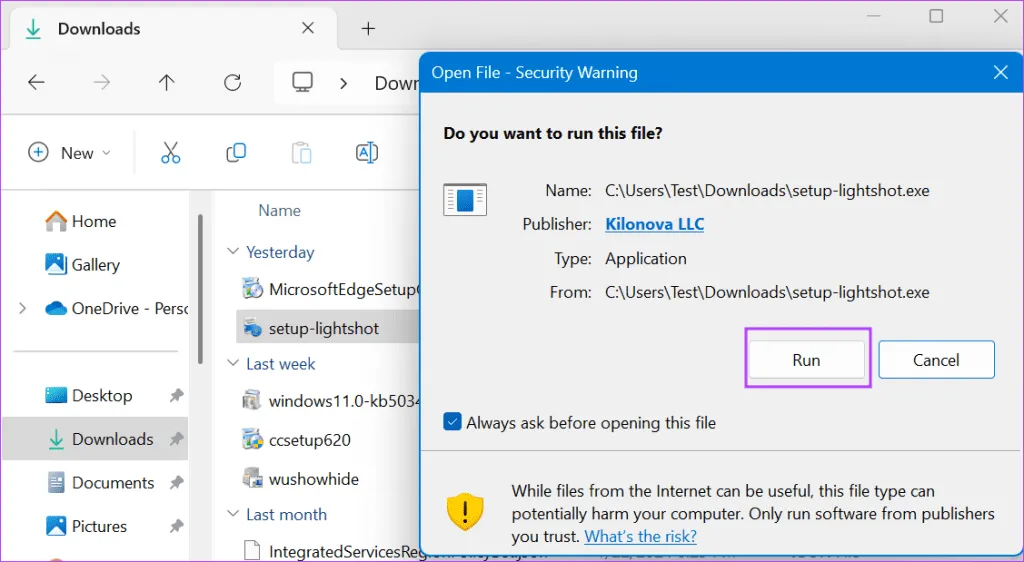Screen dimensions: 1024x562
Task: Collapse the Yesterday group
Action: tap(233, 252)
